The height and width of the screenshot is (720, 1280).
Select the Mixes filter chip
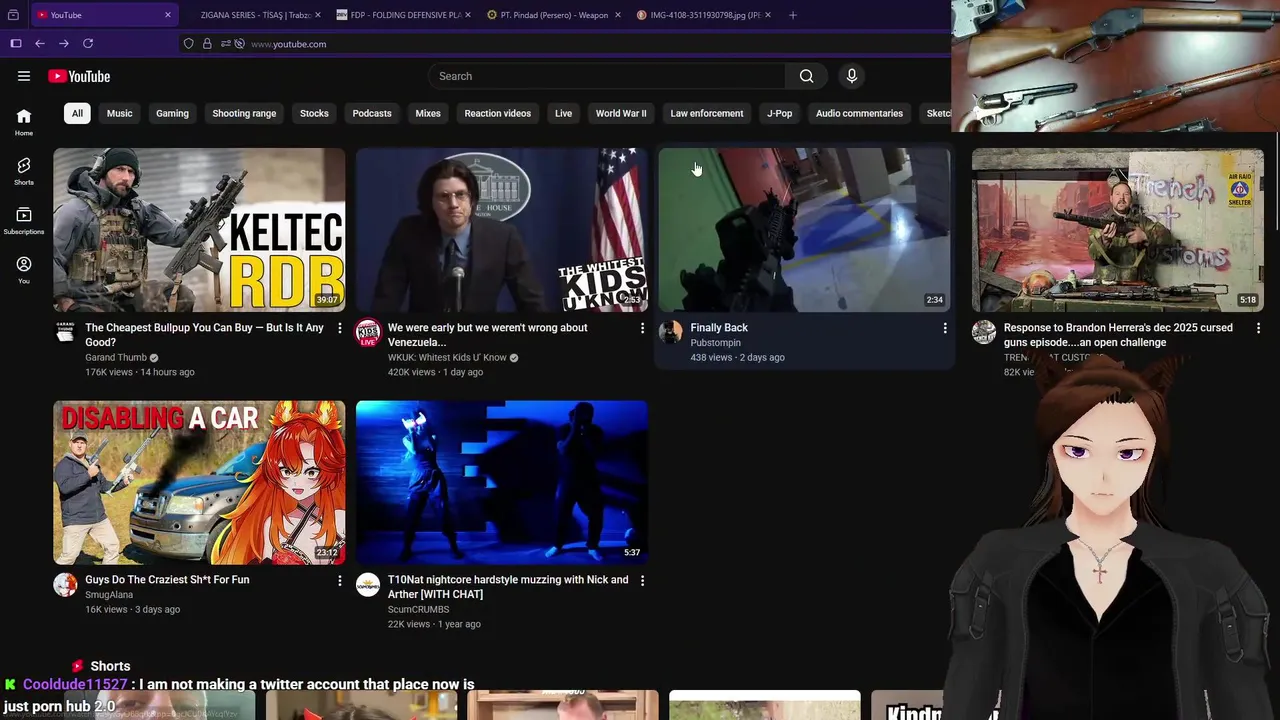[428, 113]
